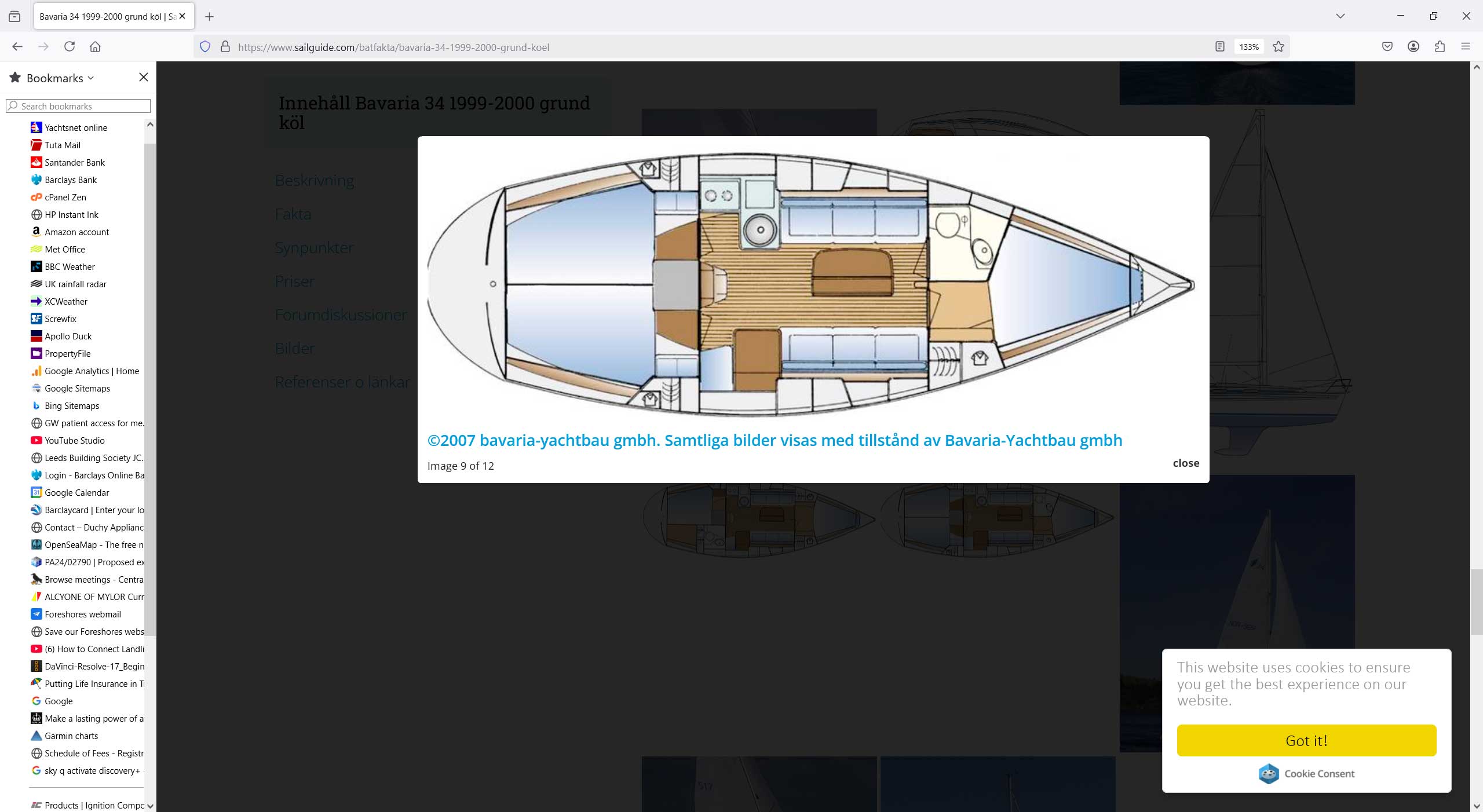Screen dimensions: 1483x812
Task: Open the Cookie Consent link
Action: [1306, 773]
